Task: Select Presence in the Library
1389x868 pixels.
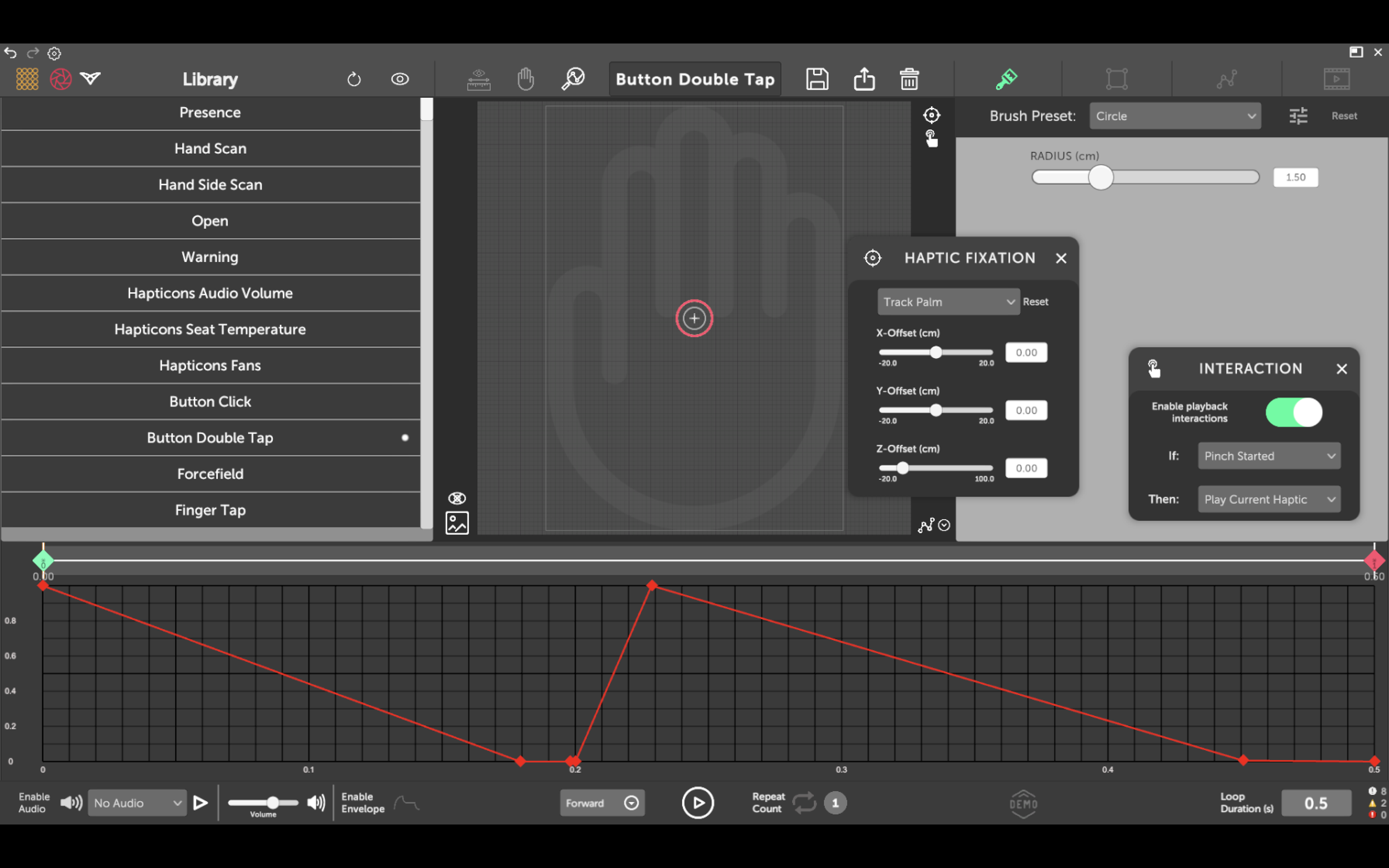Action: tap(210, 113)
